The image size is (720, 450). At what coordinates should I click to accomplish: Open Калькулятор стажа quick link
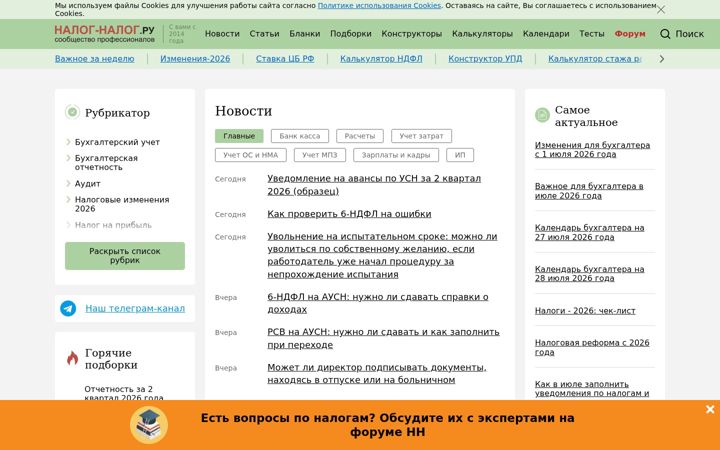[595, 59]
